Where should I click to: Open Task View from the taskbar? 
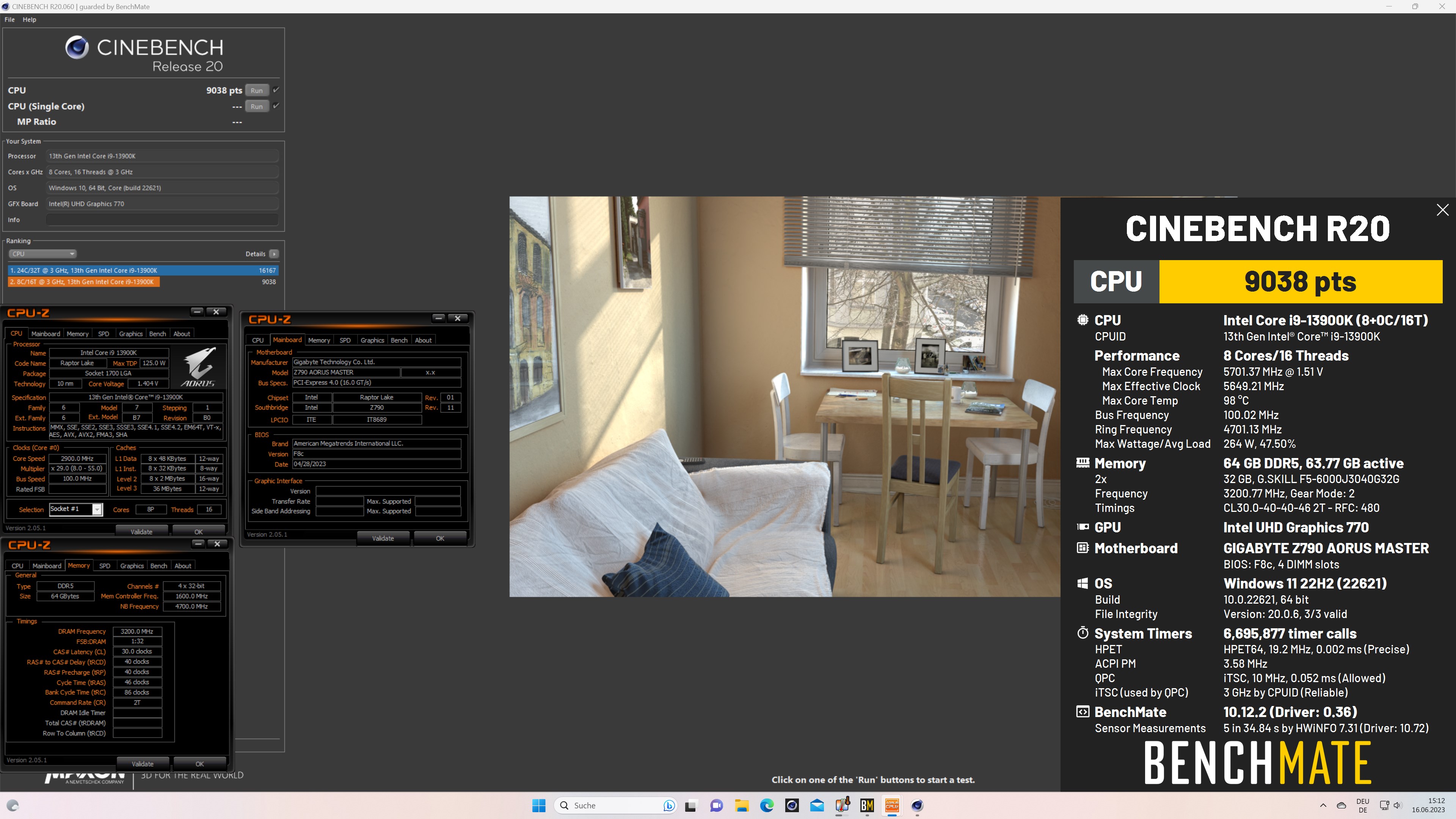click(x=691, y=805)
